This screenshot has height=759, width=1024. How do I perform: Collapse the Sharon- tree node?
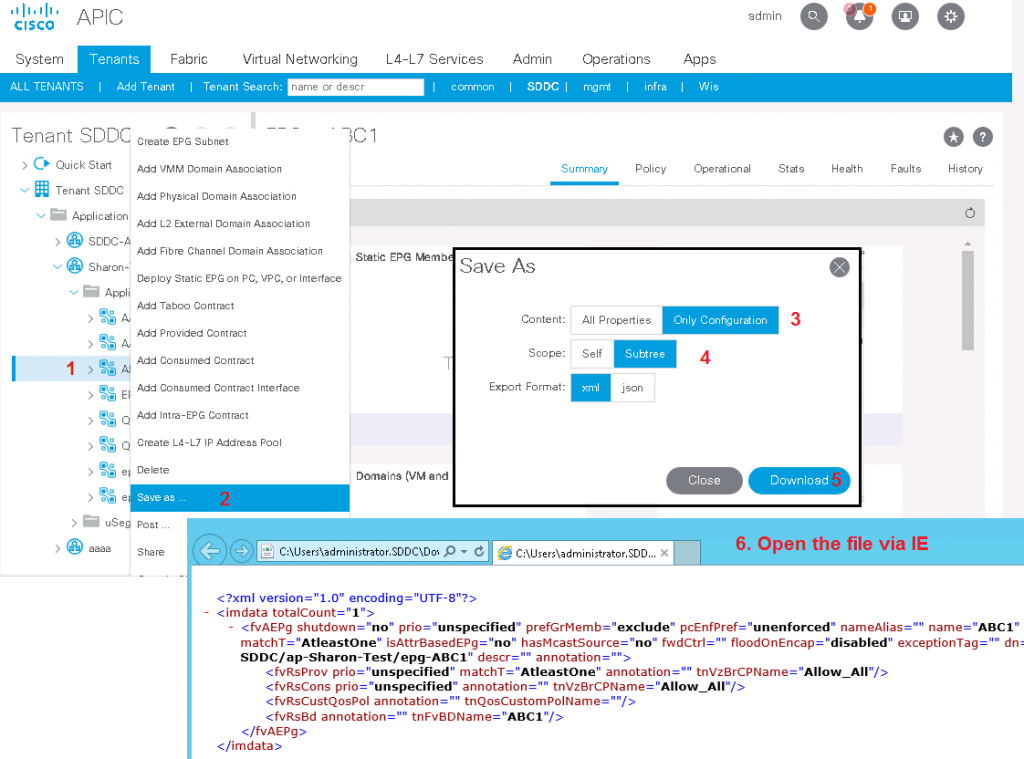(x=57, y=266)
